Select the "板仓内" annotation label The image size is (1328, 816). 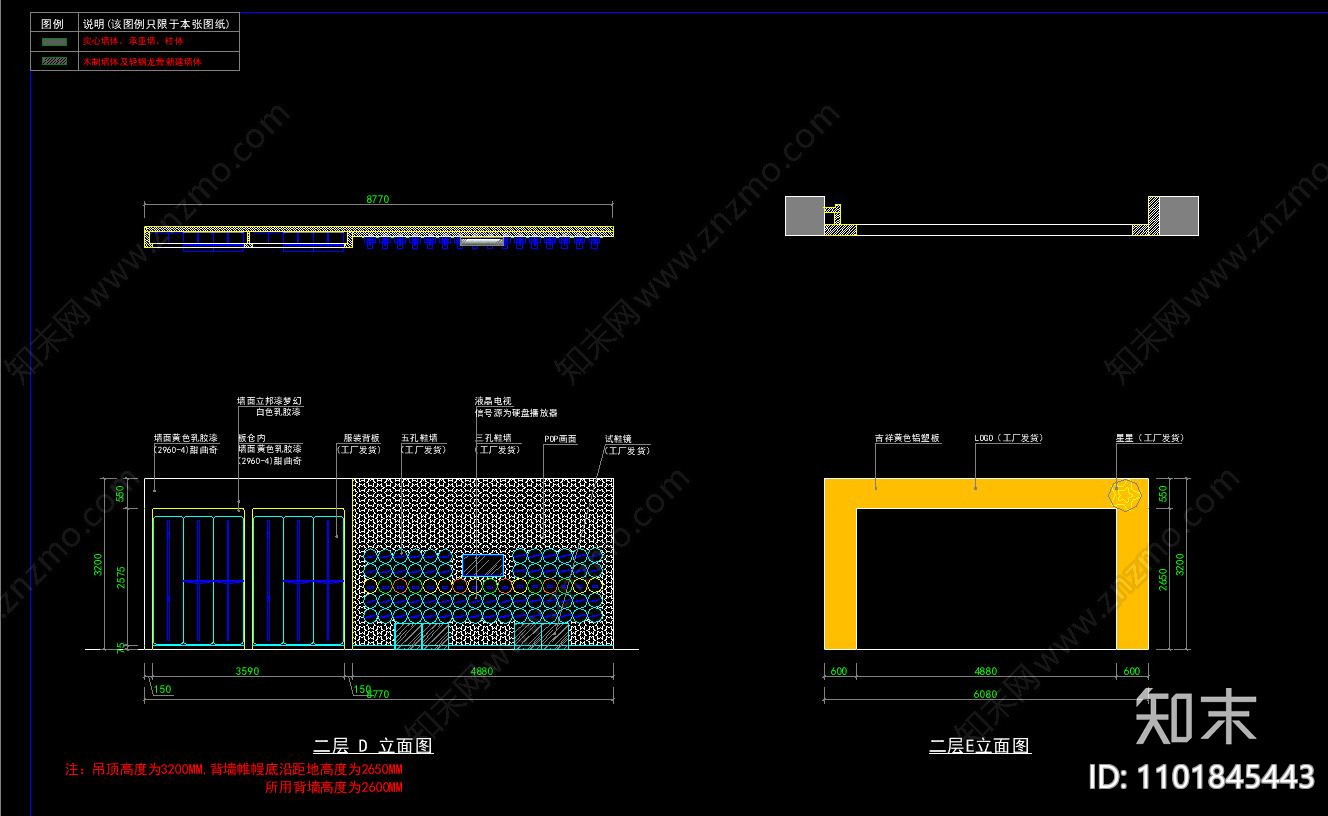251,438
